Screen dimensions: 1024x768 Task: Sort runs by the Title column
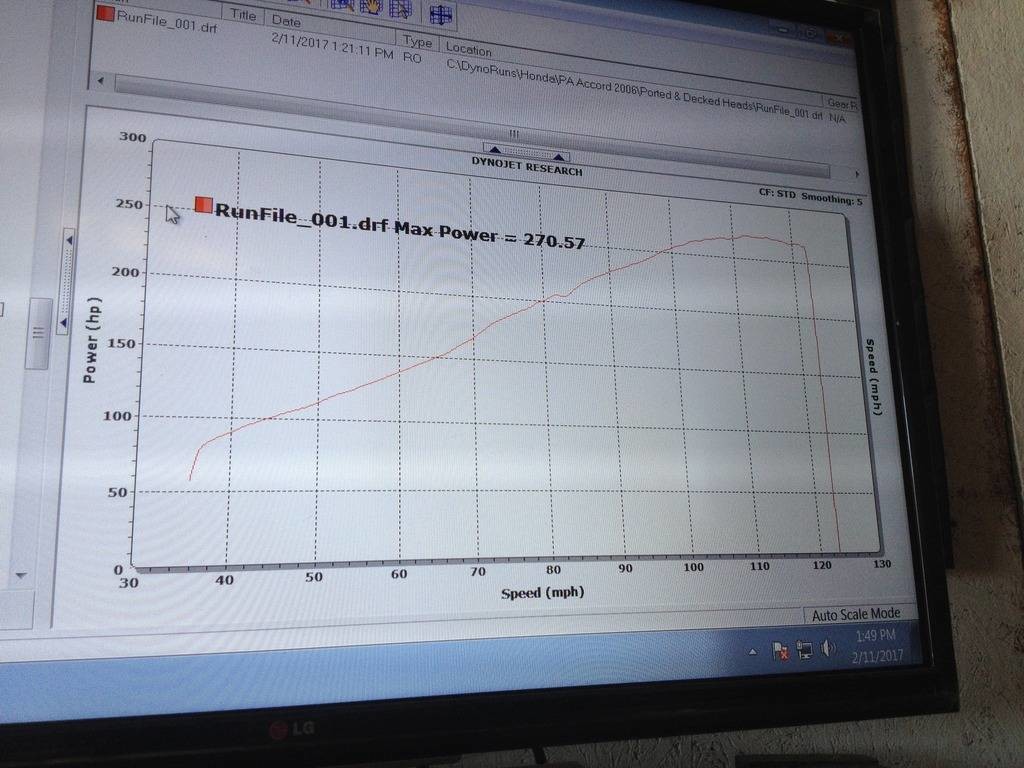242,14
